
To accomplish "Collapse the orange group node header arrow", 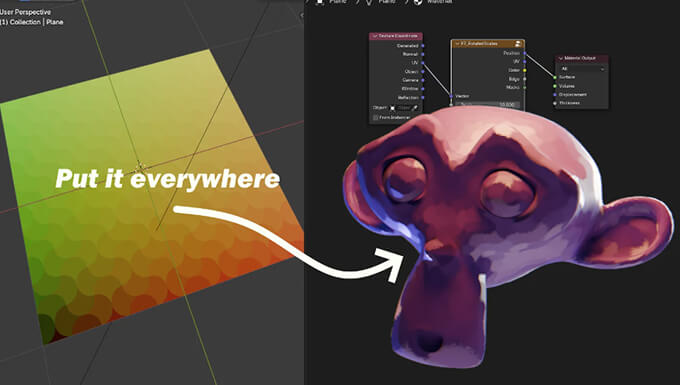I will [x=457, y=44].
